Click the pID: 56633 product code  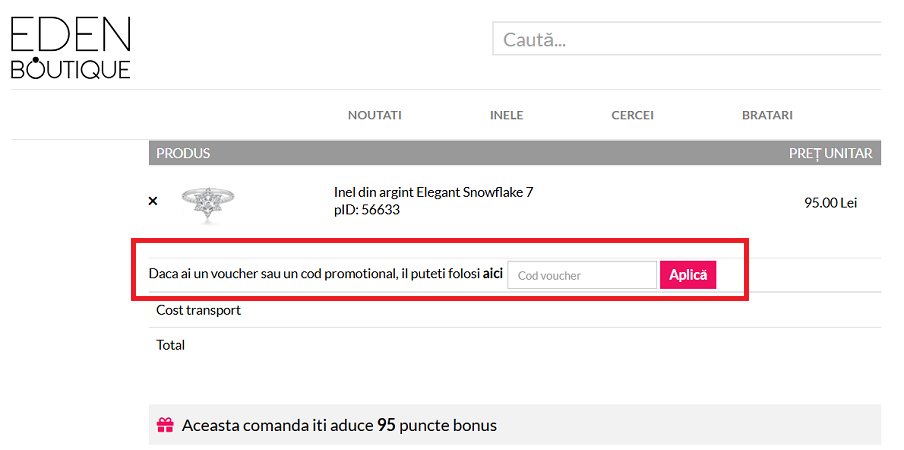click(367, 210)
